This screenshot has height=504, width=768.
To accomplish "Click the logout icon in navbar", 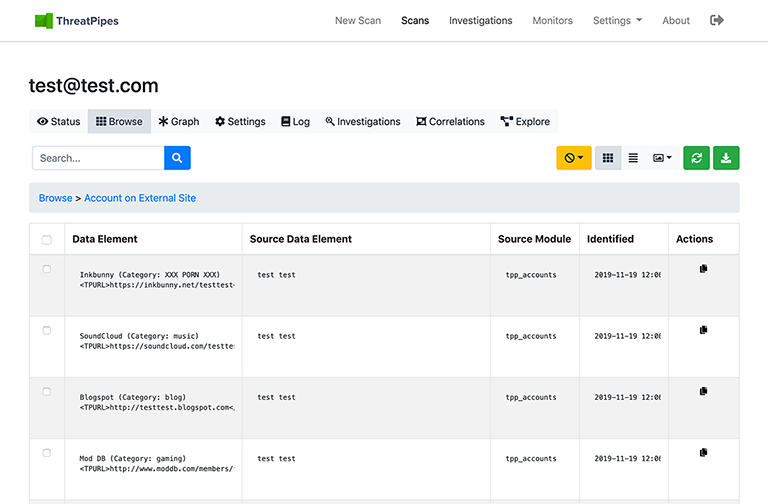I will point(717,20).
